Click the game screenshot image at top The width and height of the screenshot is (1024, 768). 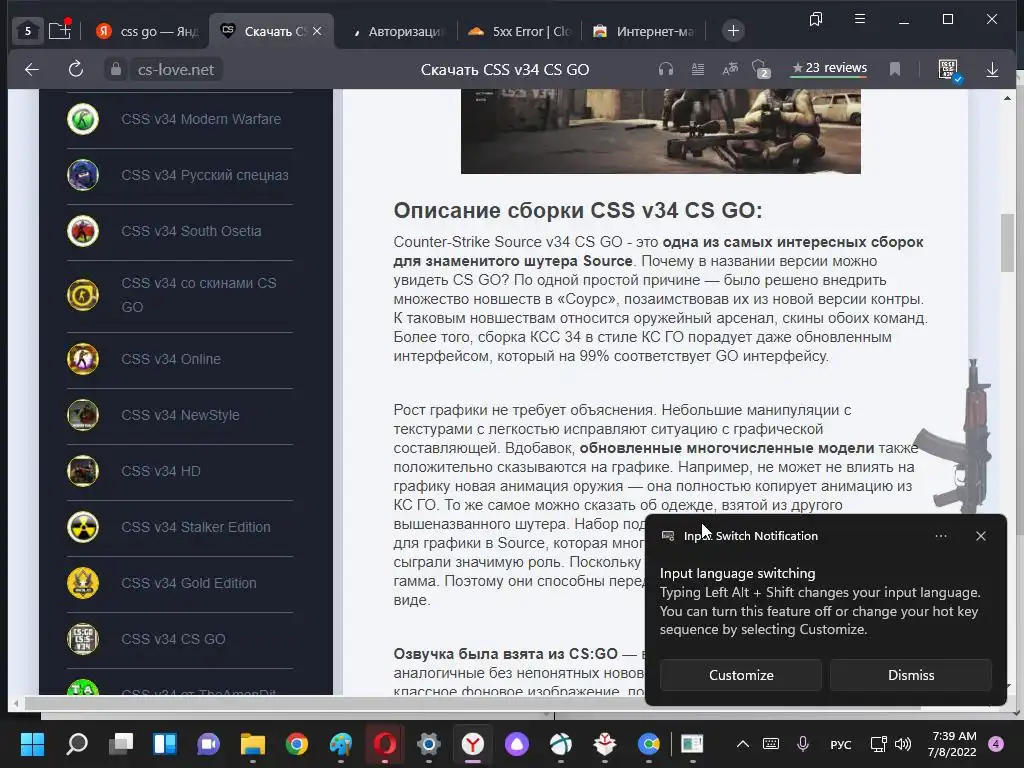[660, 131]
